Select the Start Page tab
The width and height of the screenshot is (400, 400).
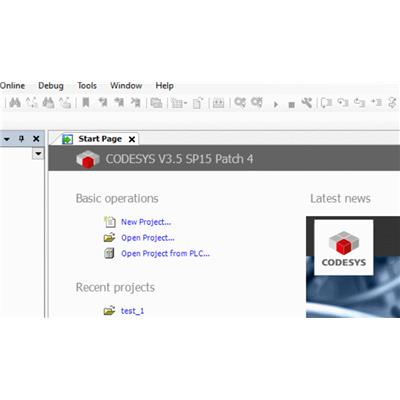[100, 139]
